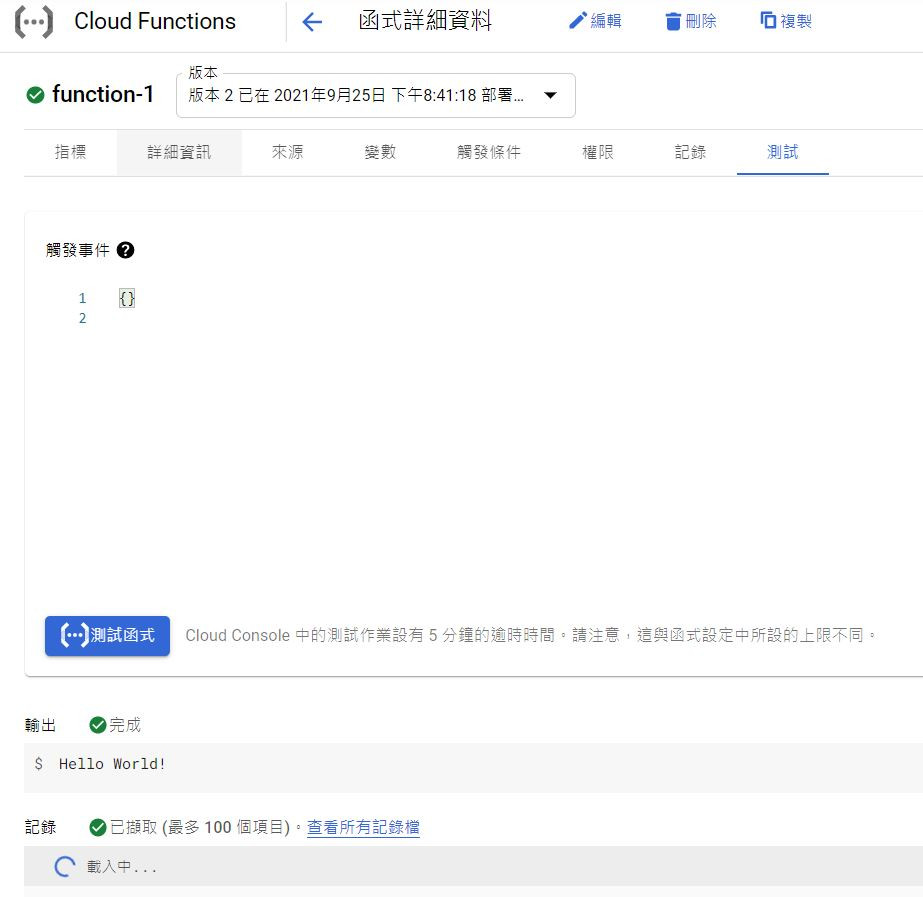Click the function-1 name heading
The height and width of the screenshot is (897, 923).
tap(103, 94)
